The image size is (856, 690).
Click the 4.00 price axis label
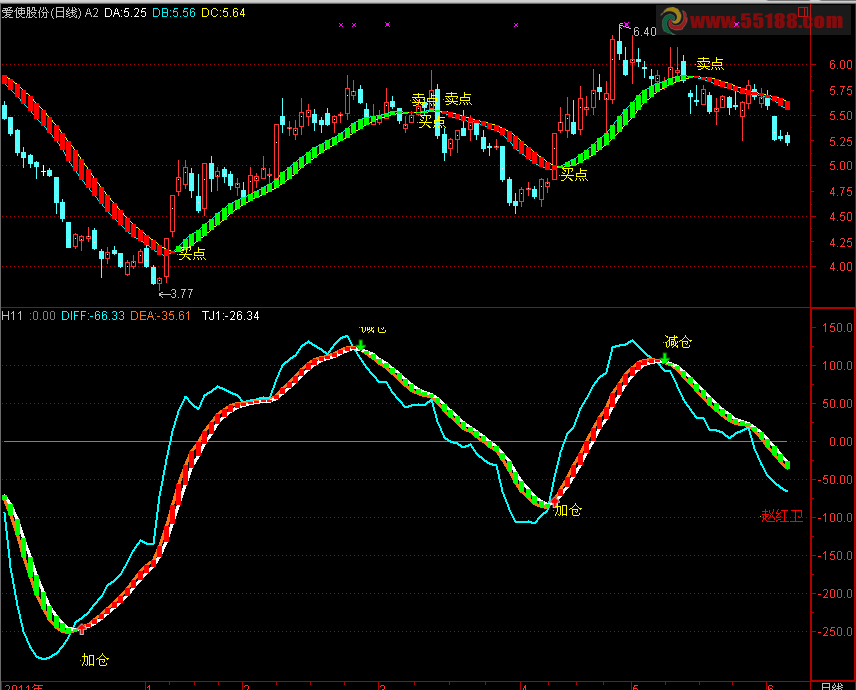point(841,267)
